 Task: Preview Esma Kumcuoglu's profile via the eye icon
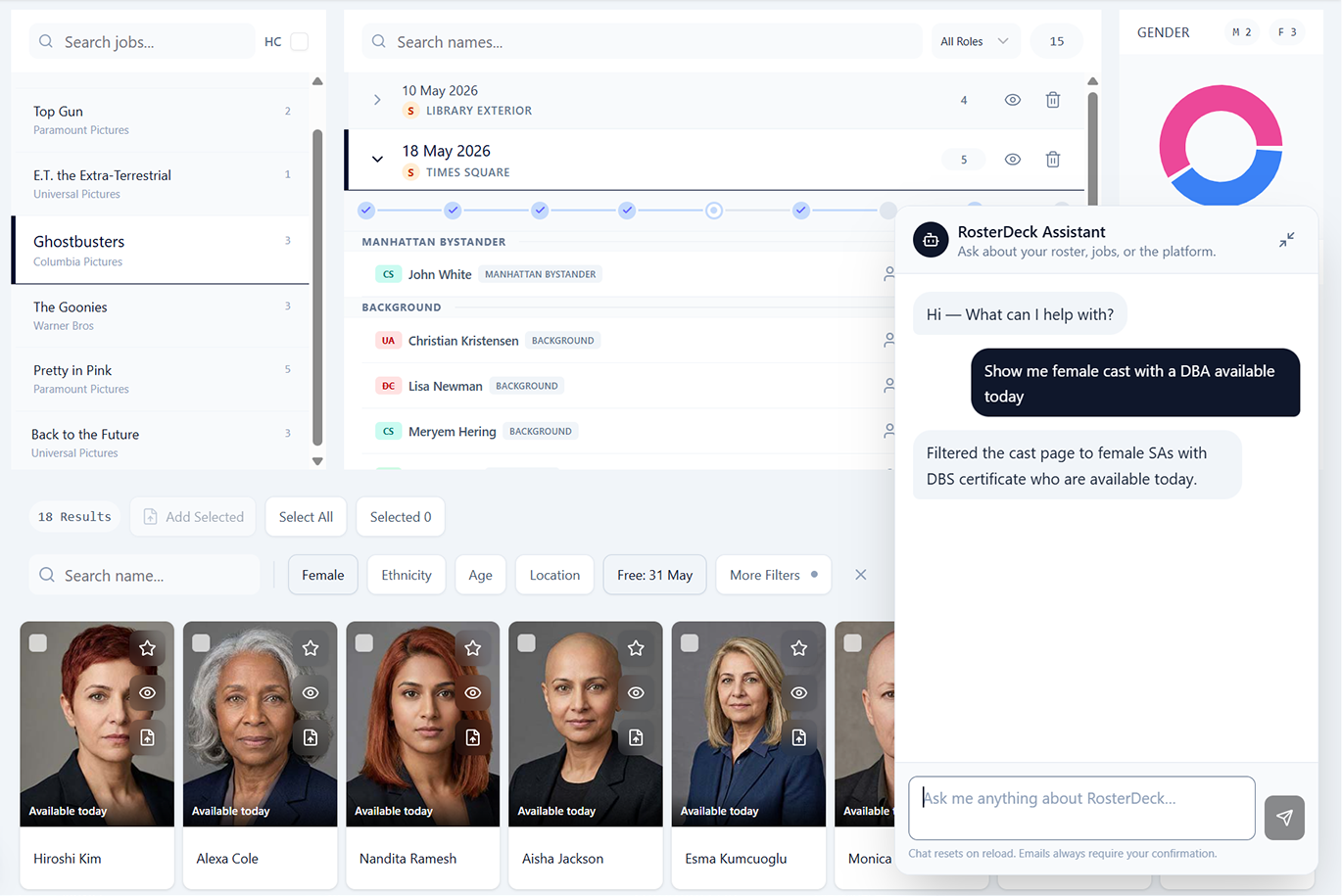(799, 692)
